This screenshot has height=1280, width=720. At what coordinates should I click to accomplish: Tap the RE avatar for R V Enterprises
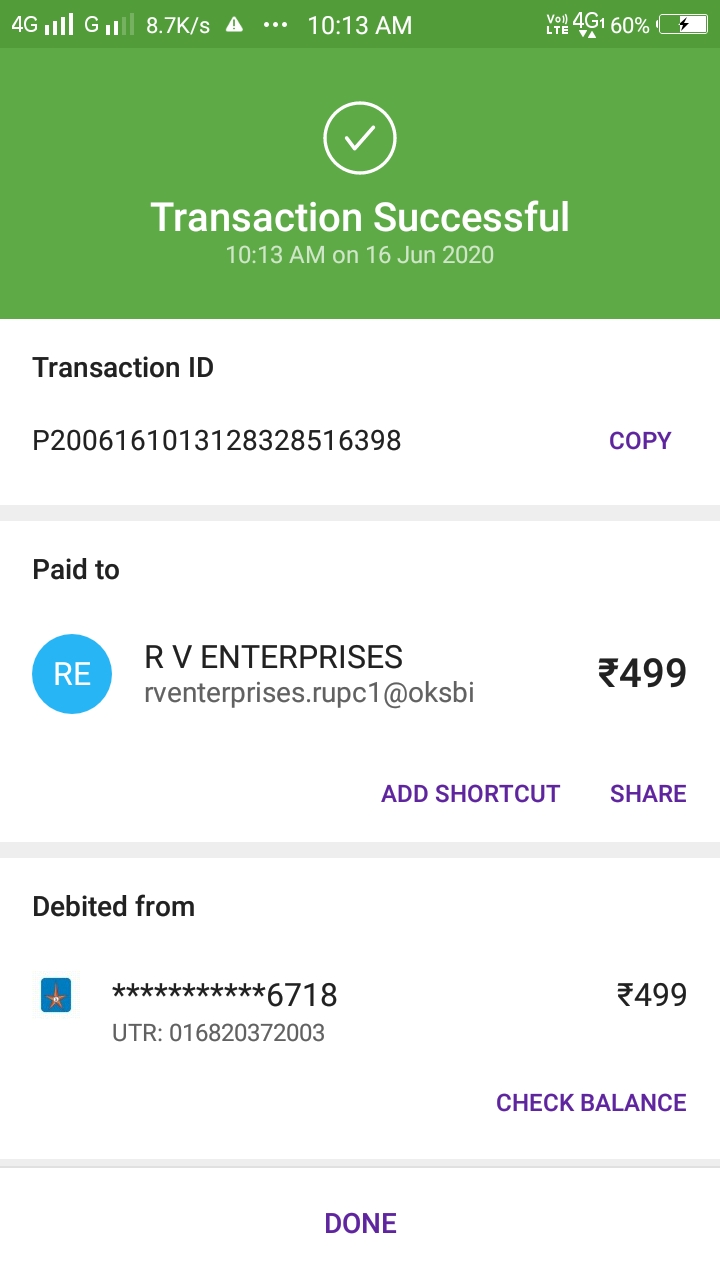pos(72,674)
